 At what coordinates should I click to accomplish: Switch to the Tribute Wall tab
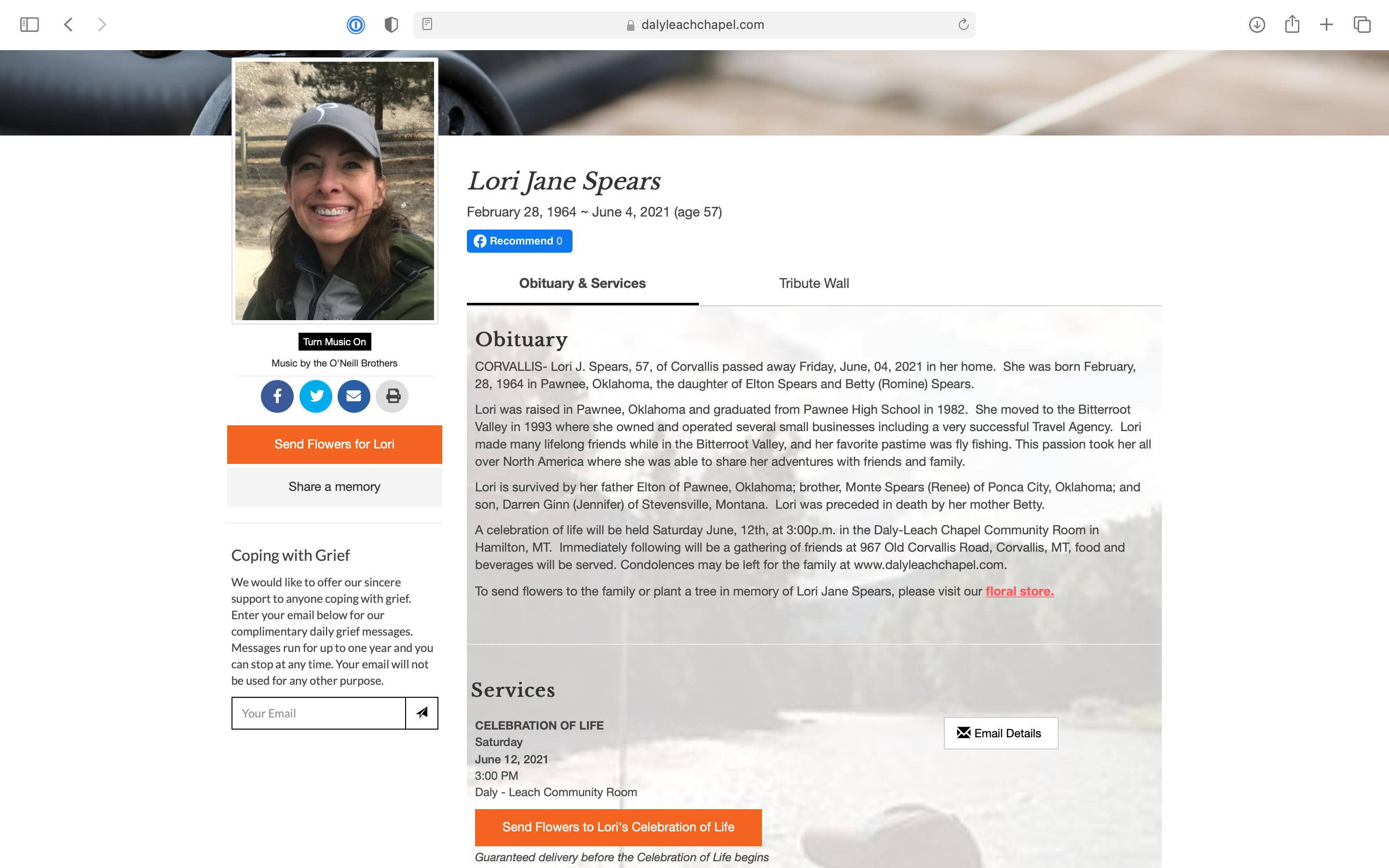[814, 283]
